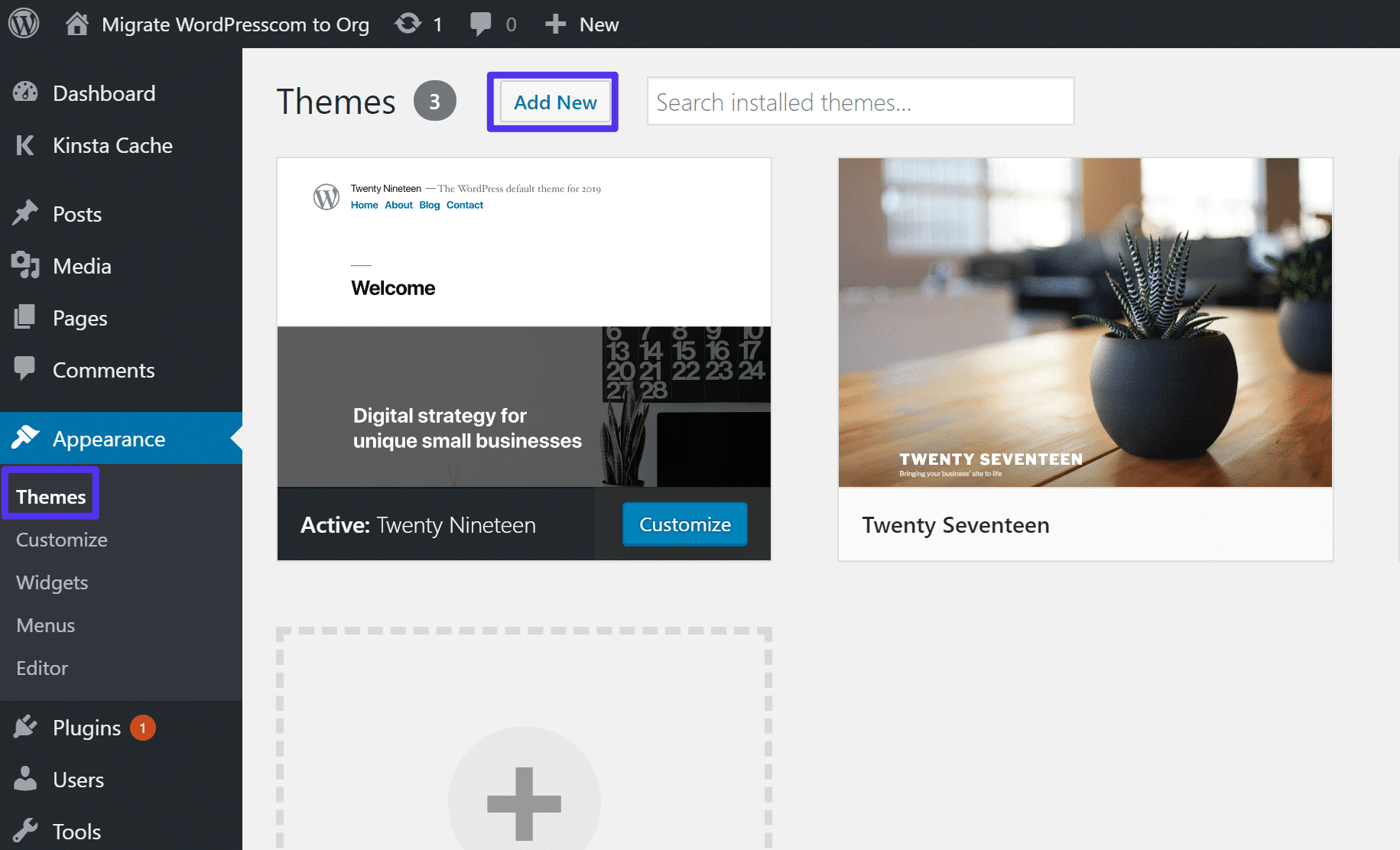
Task: Add a theme via the dashed plus placeholder
Action: pyautogui.click(x=523, y=803)
